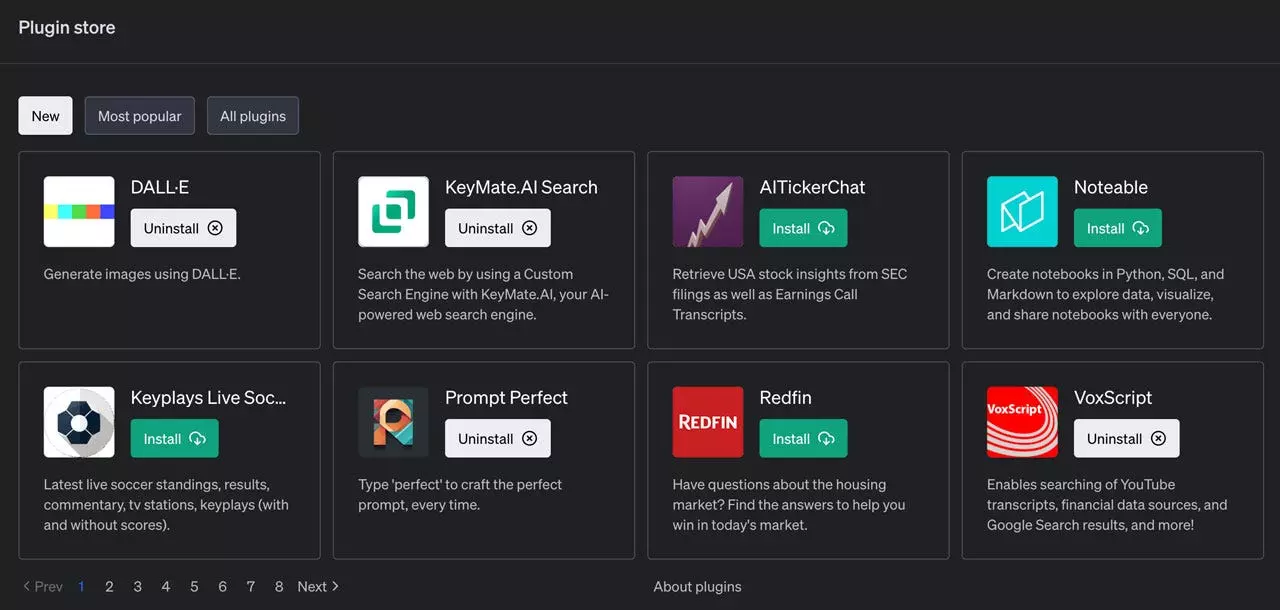1280x610 pixels.
Task: Install the Keyplays Live Soccer plugin
Action: pos(175,438)
